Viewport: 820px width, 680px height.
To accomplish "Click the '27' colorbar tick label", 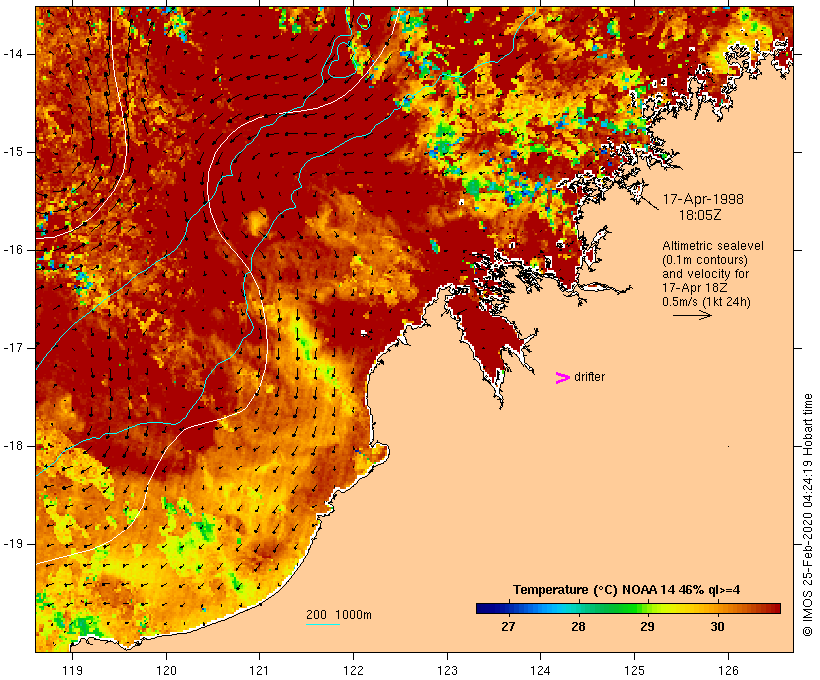I will pos(508,627).
